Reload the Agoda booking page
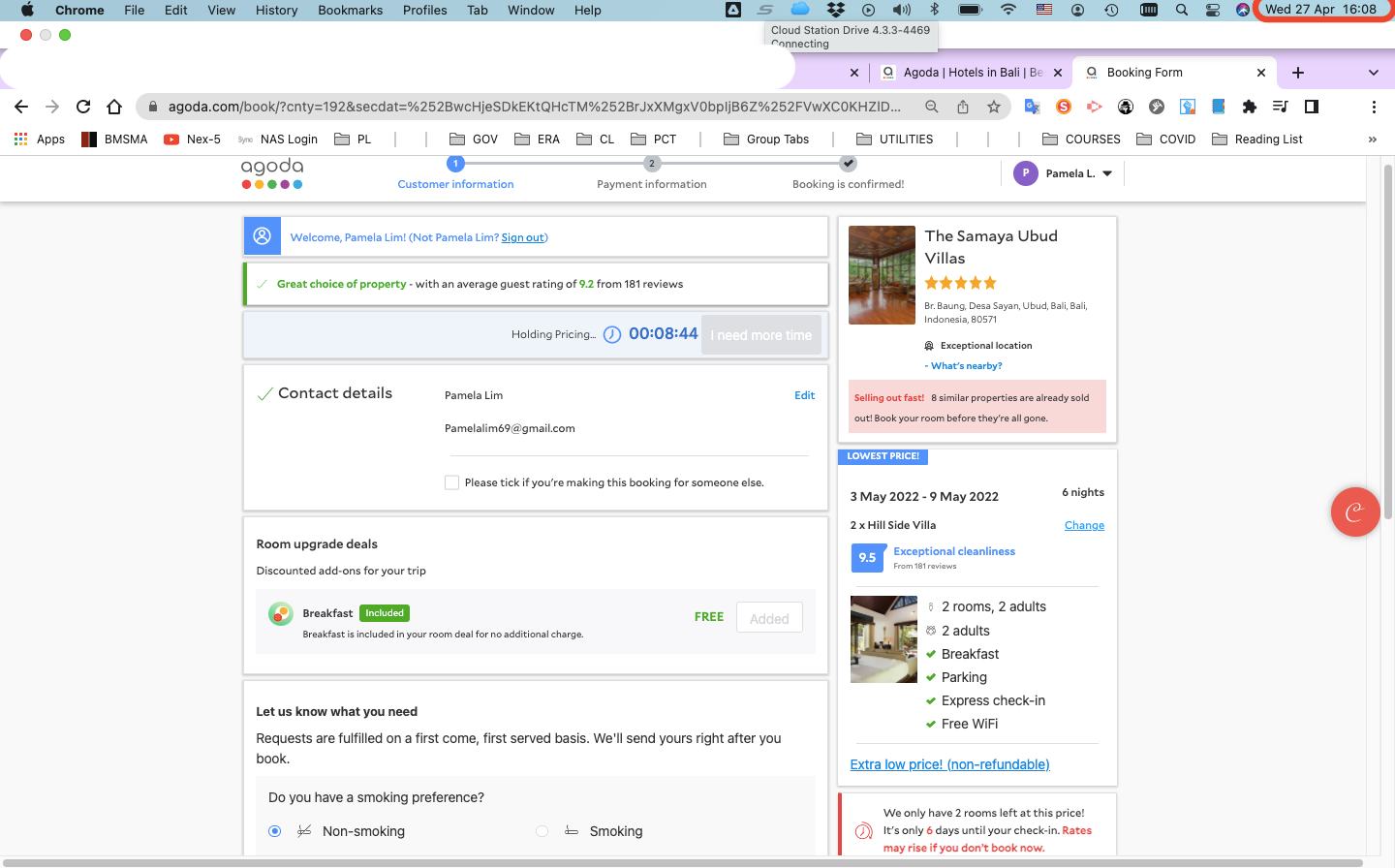Image resolution: width=1395 pixels, height=868 pixels. (x=83, y=107)
